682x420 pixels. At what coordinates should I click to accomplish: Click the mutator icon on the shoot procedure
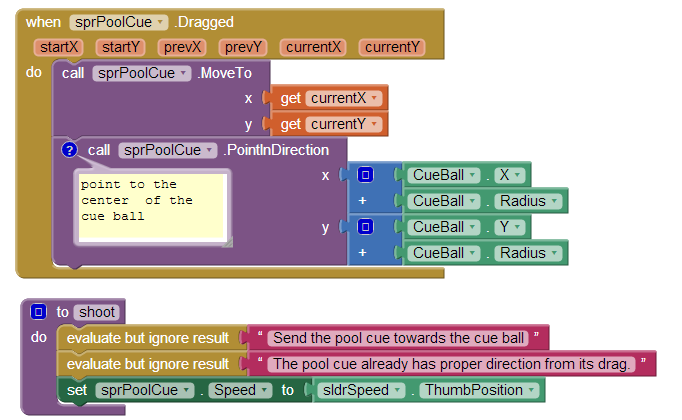coord(38,312)
